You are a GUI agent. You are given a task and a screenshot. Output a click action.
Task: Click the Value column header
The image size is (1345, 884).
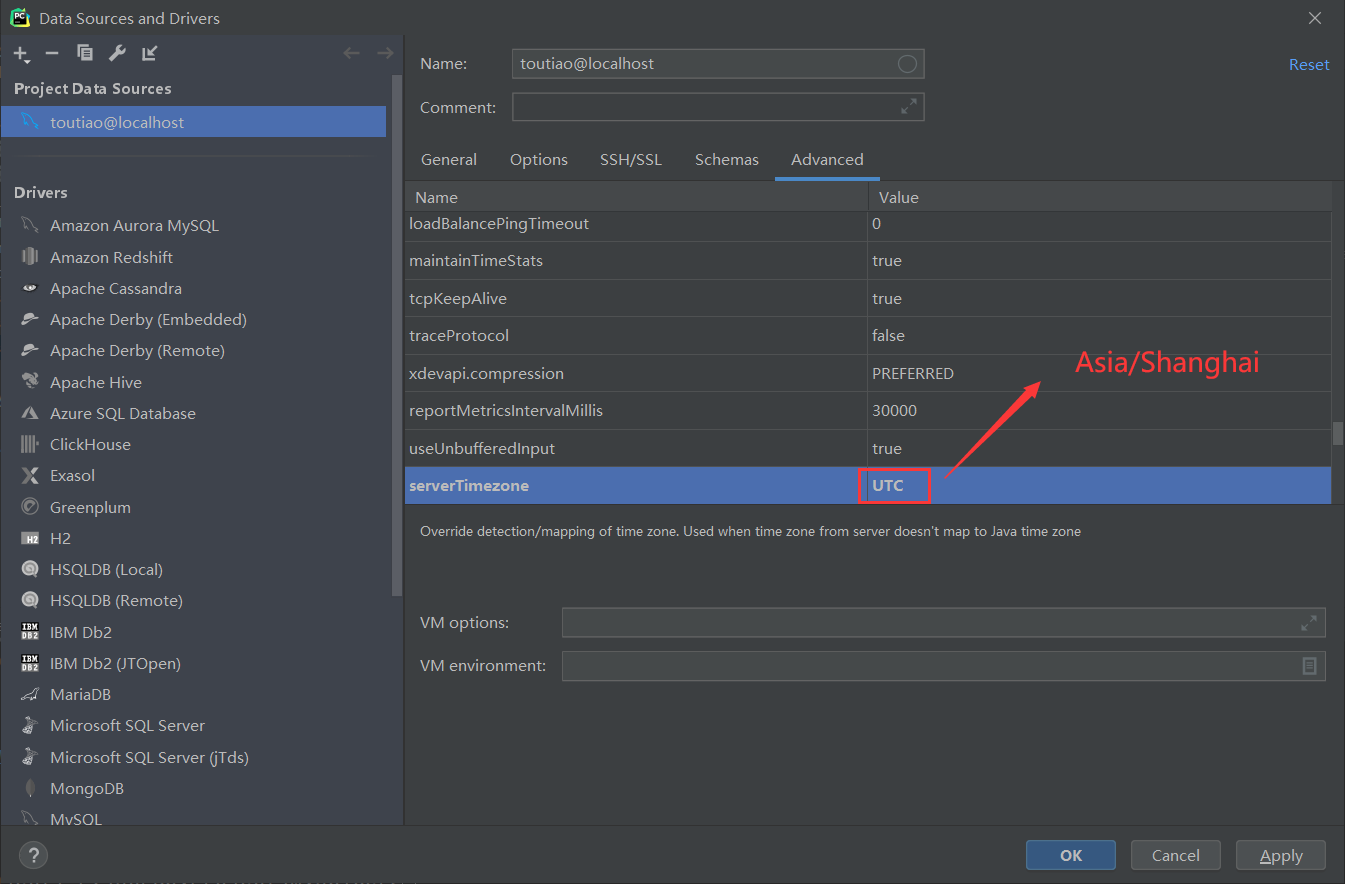tap(1099, 197)
